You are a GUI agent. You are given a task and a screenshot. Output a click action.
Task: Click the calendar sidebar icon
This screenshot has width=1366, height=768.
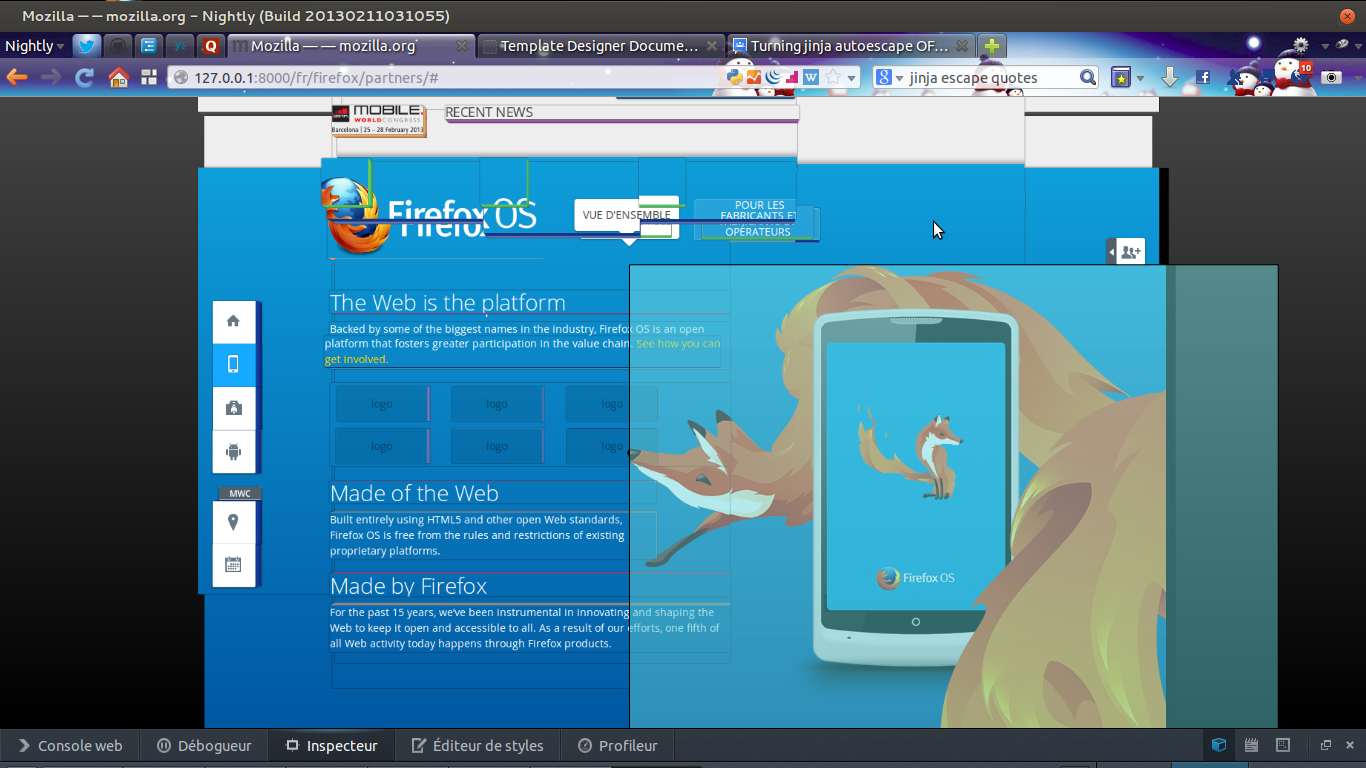[x=233, y=565]
